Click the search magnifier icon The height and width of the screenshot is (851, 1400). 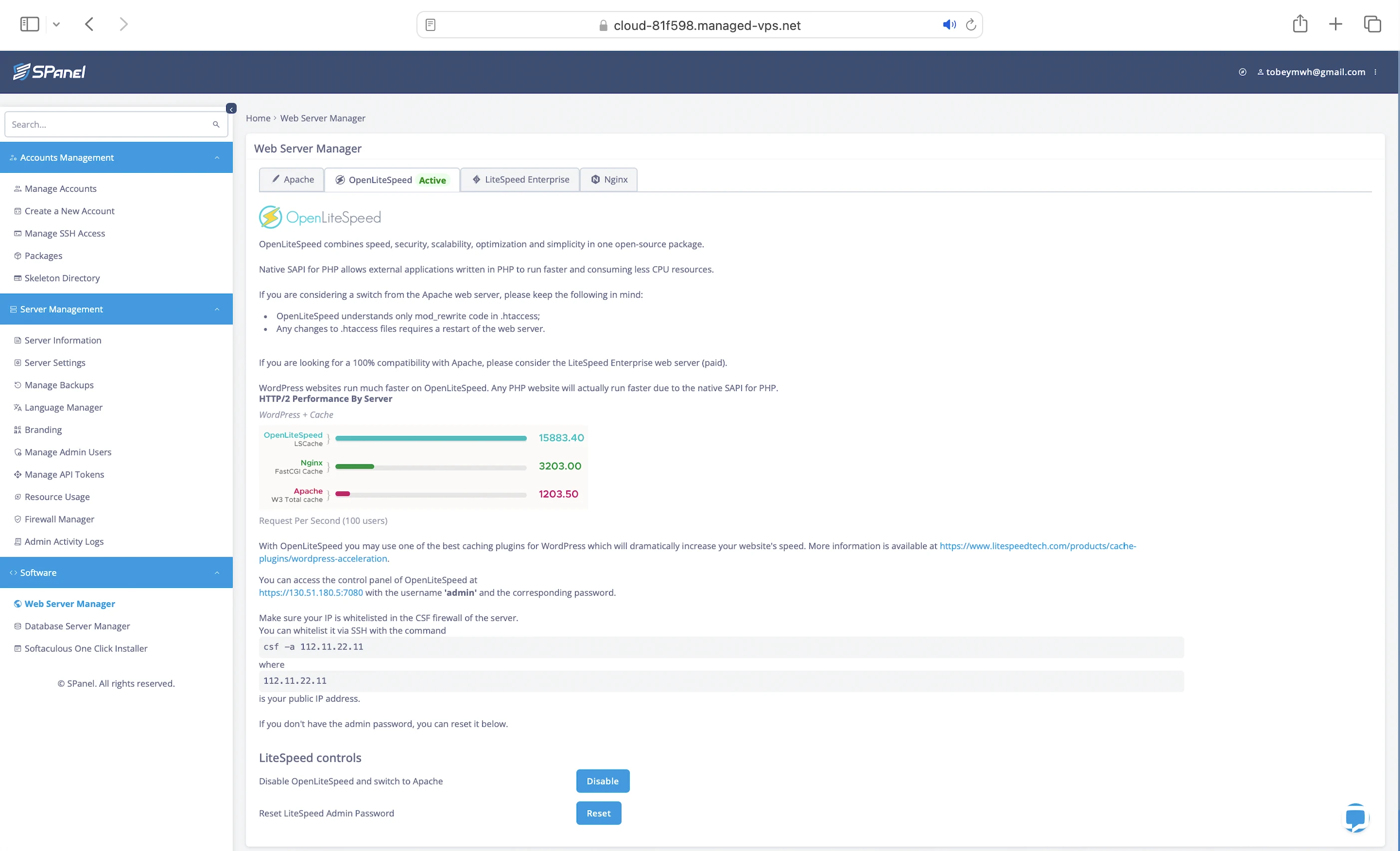click(x=216, y=124)
